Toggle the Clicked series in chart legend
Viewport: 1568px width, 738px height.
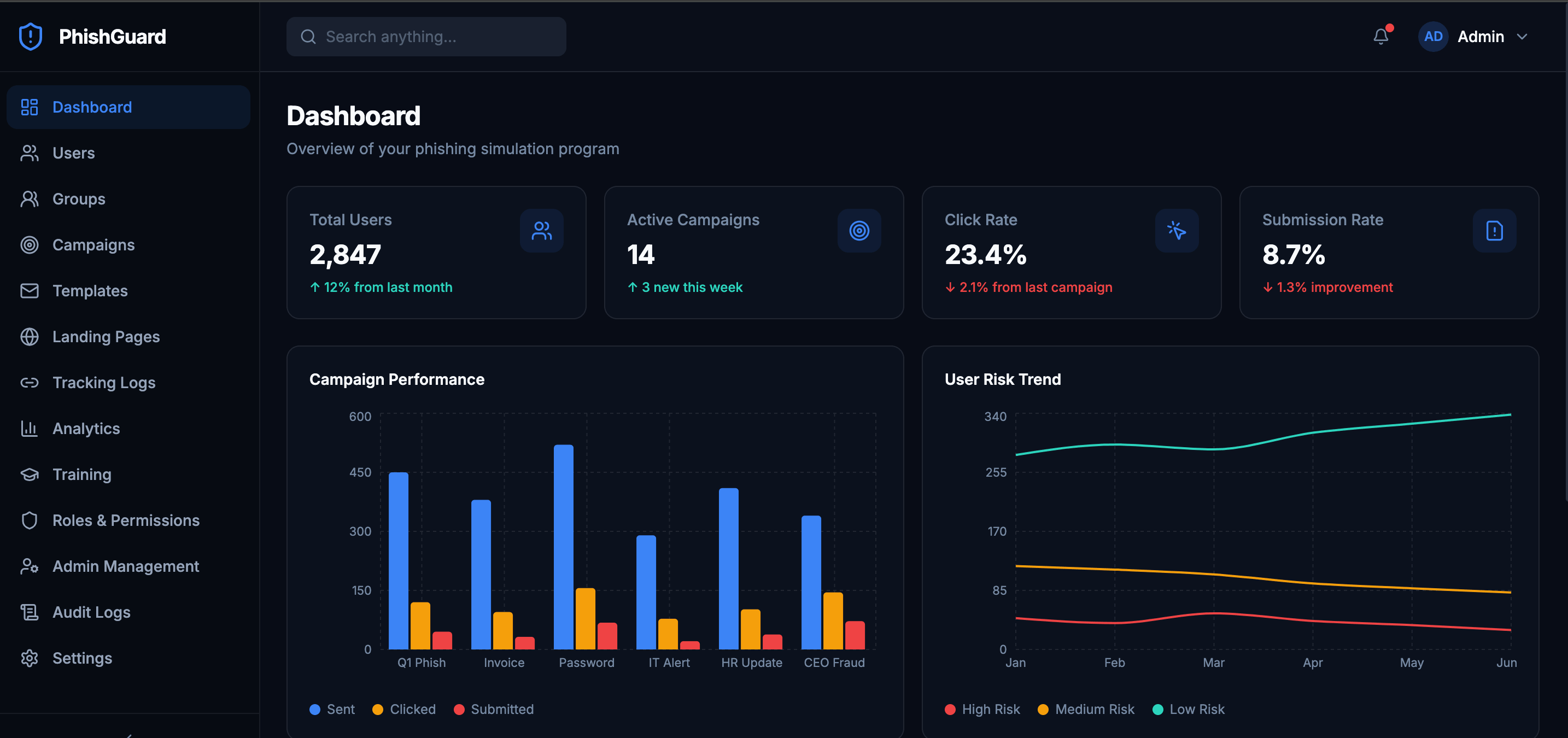tap(404, 710)
